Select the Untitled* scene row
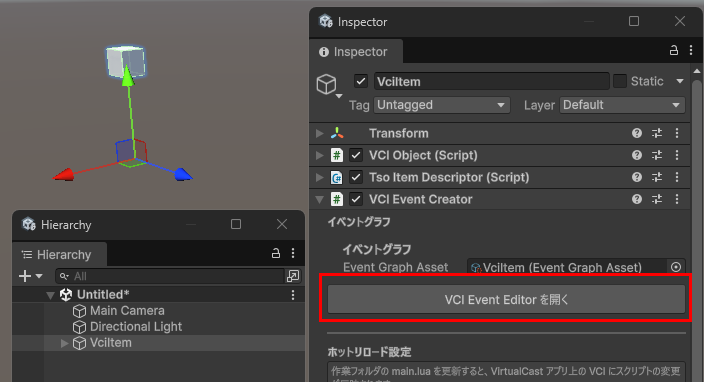This screenshot has width=704, height=382. [158, 295]
